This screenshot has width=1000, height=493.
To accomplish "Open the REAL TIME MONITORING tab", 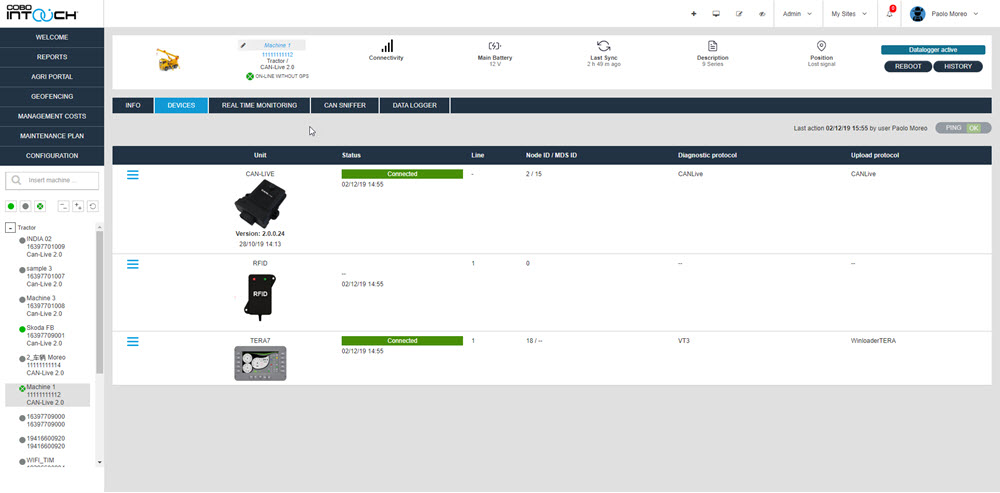I will (259, 105).
